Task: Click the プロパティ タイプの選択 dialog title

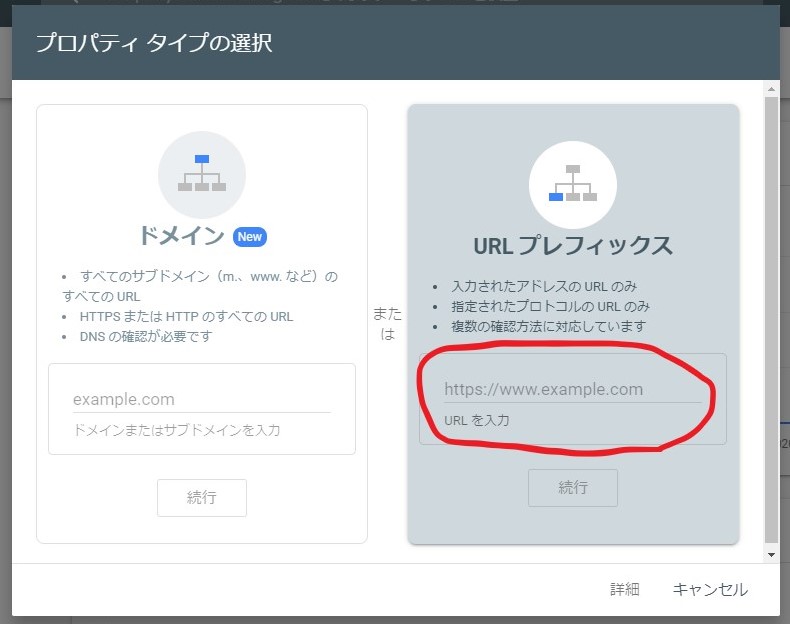Action: click(x=154, y=43)
